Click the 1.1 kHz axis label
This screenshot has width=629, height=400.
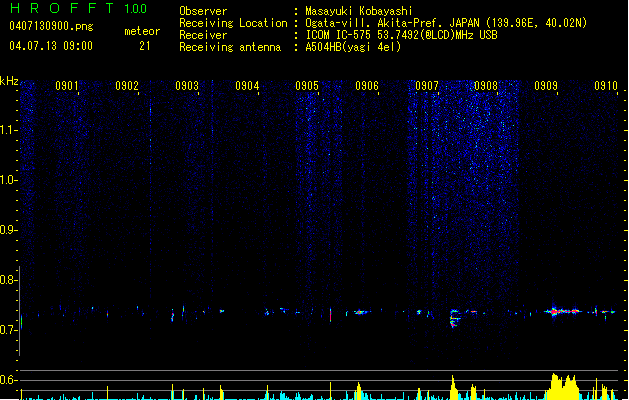point(9,130)
